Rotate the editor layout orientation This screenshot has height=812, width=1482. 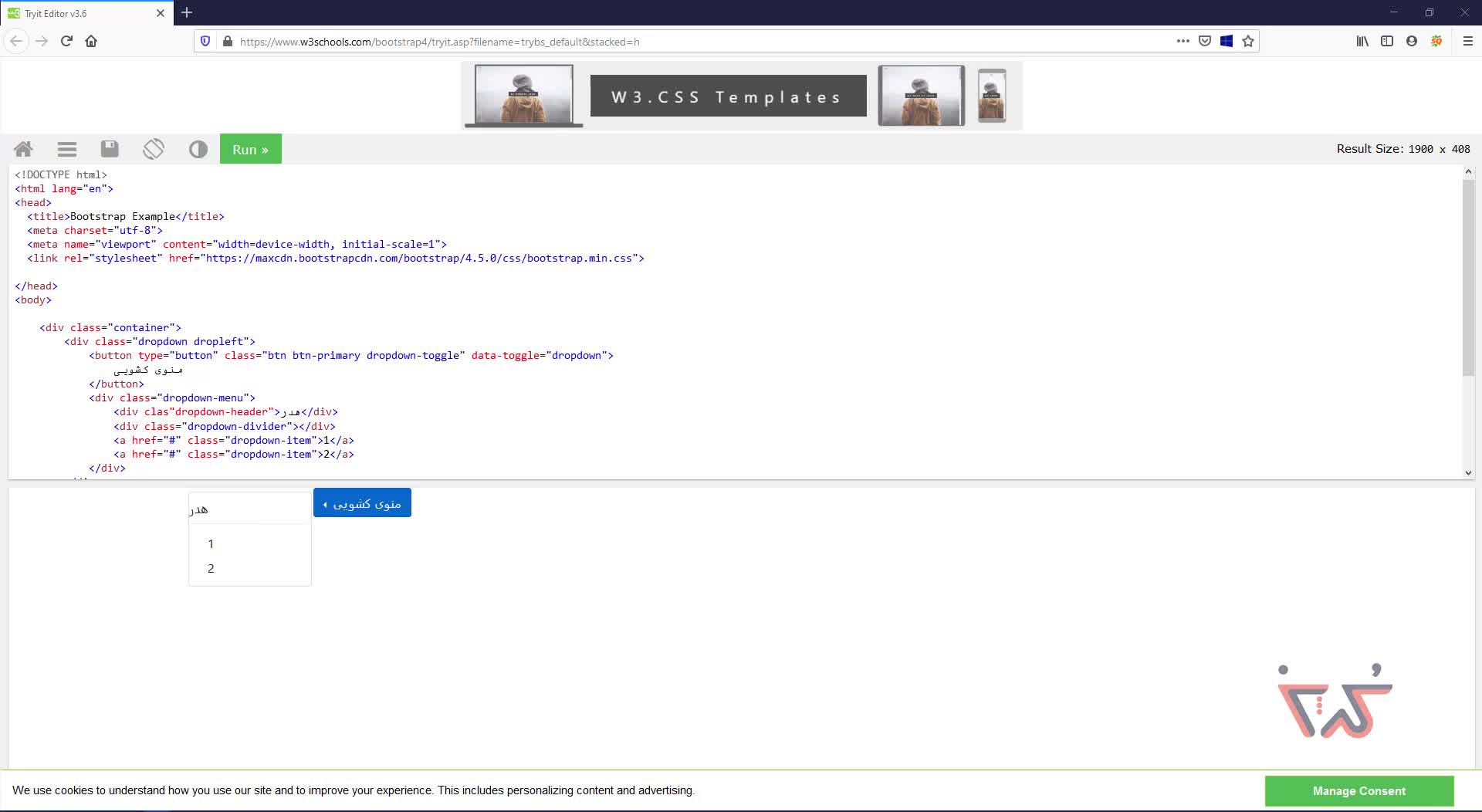click(154, 149)
